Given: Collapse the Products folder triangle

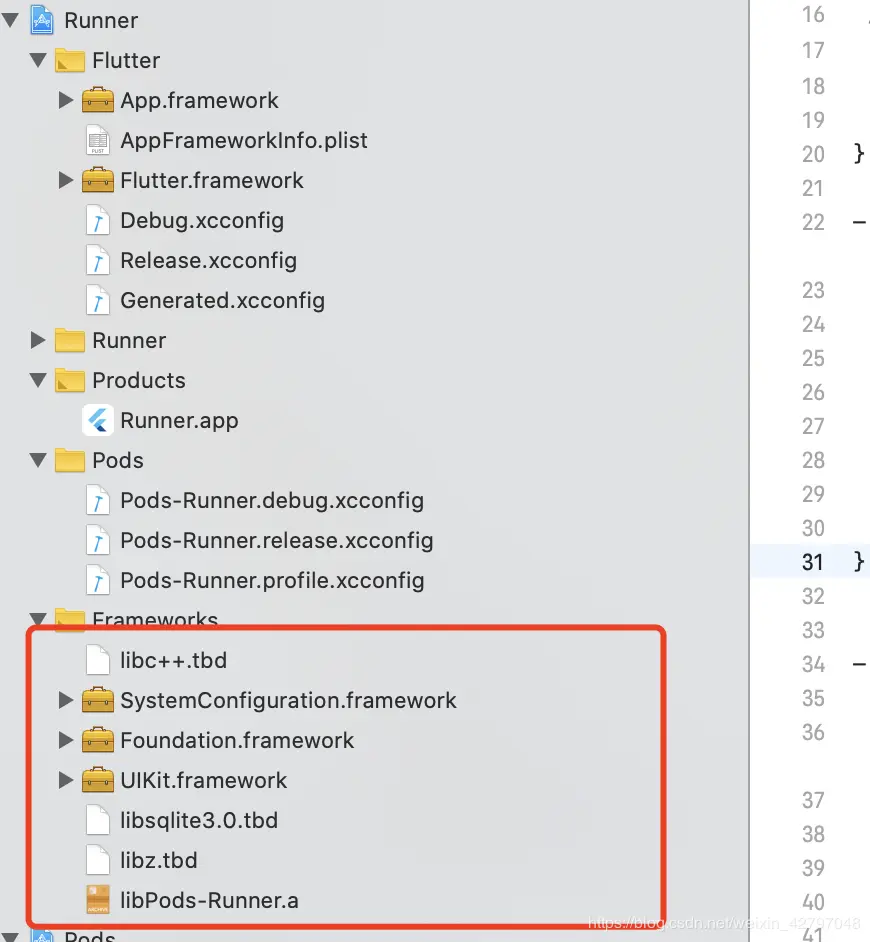Looking at the screenshot, I should [38, 380].
